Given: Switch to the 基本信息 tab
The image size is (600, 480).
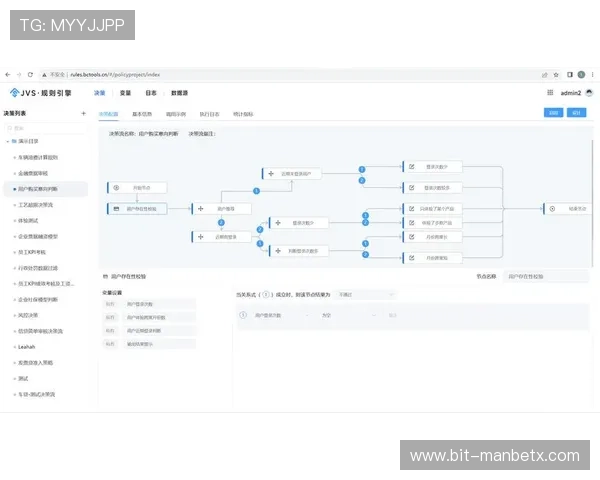Looking at the screenshot, I should click(x=142, y=113).
